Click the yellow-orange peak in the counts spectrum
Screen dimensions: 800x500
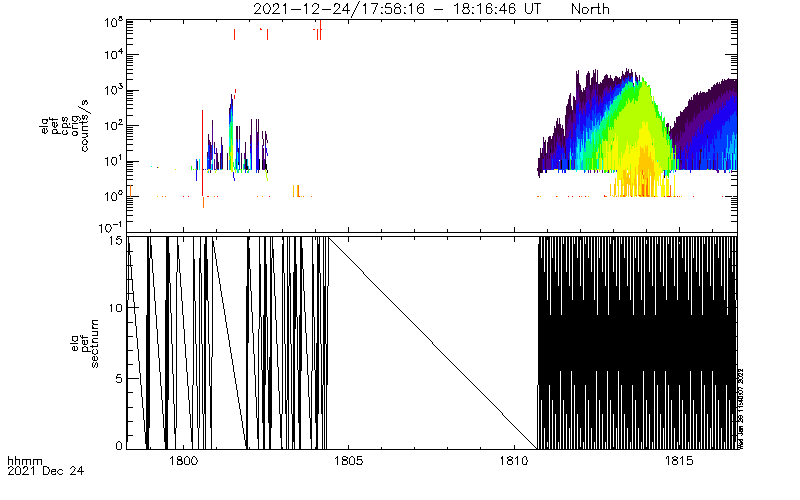pyautogui.click(x=644, y=163)
